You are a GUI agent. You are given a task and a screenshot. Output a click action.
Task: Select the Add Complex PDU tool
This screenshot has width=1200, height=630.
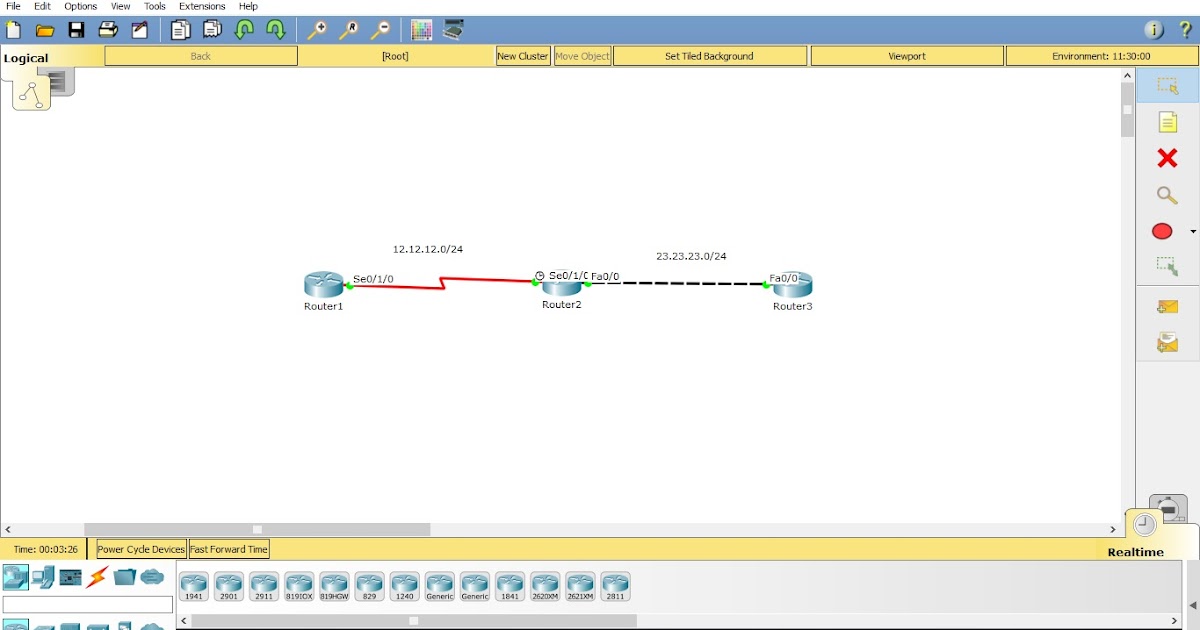tap(1166, 342)
